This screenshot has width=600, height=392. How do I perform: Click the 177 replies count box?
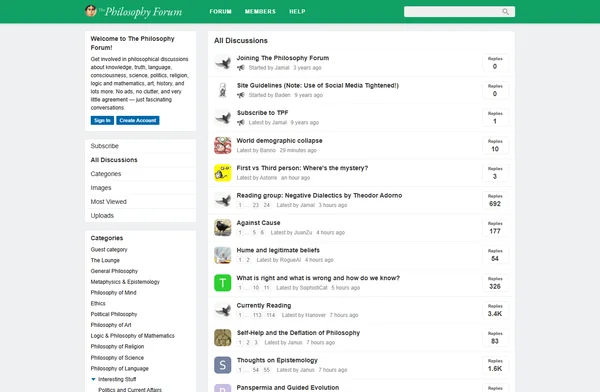(495, 227)
